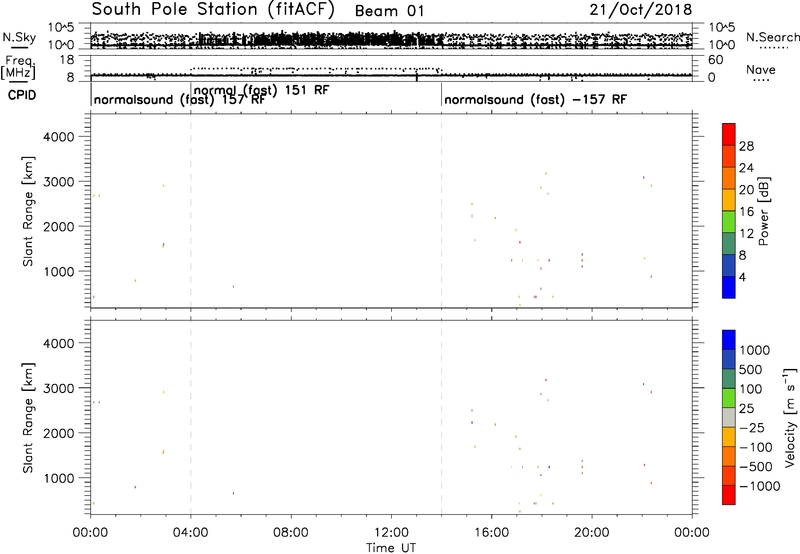Select the 'Beam 01' label

click(389, 11)
